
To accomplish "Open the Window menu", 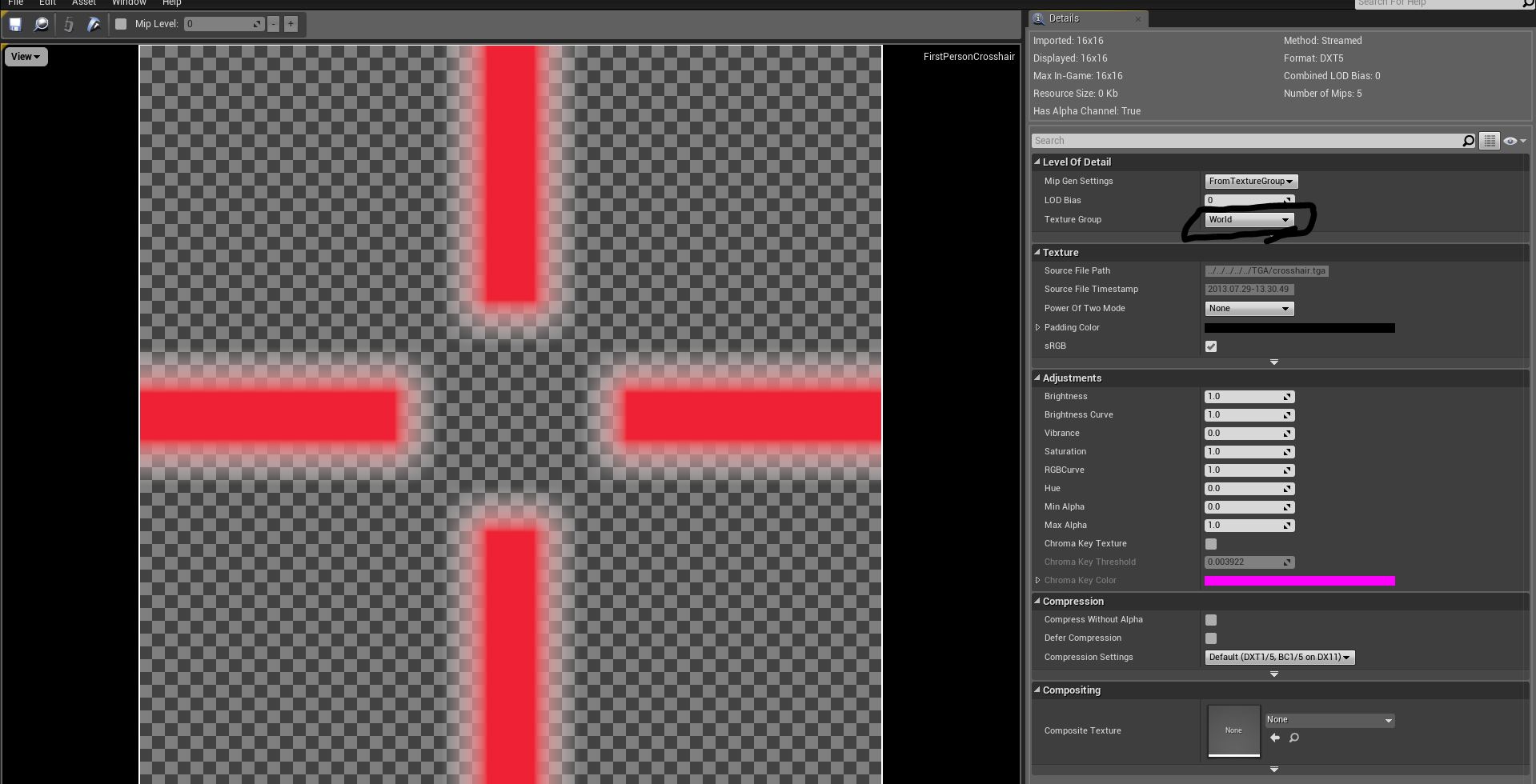I will [129, 3].
